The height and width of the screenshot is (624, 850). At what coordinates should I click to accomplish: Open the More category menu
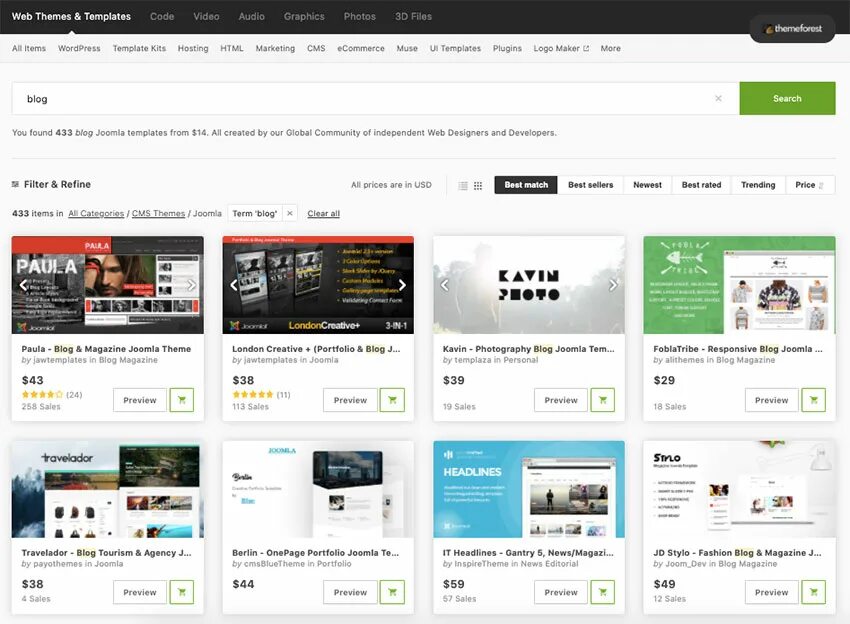pyautogui.click(x=610, y=48)
